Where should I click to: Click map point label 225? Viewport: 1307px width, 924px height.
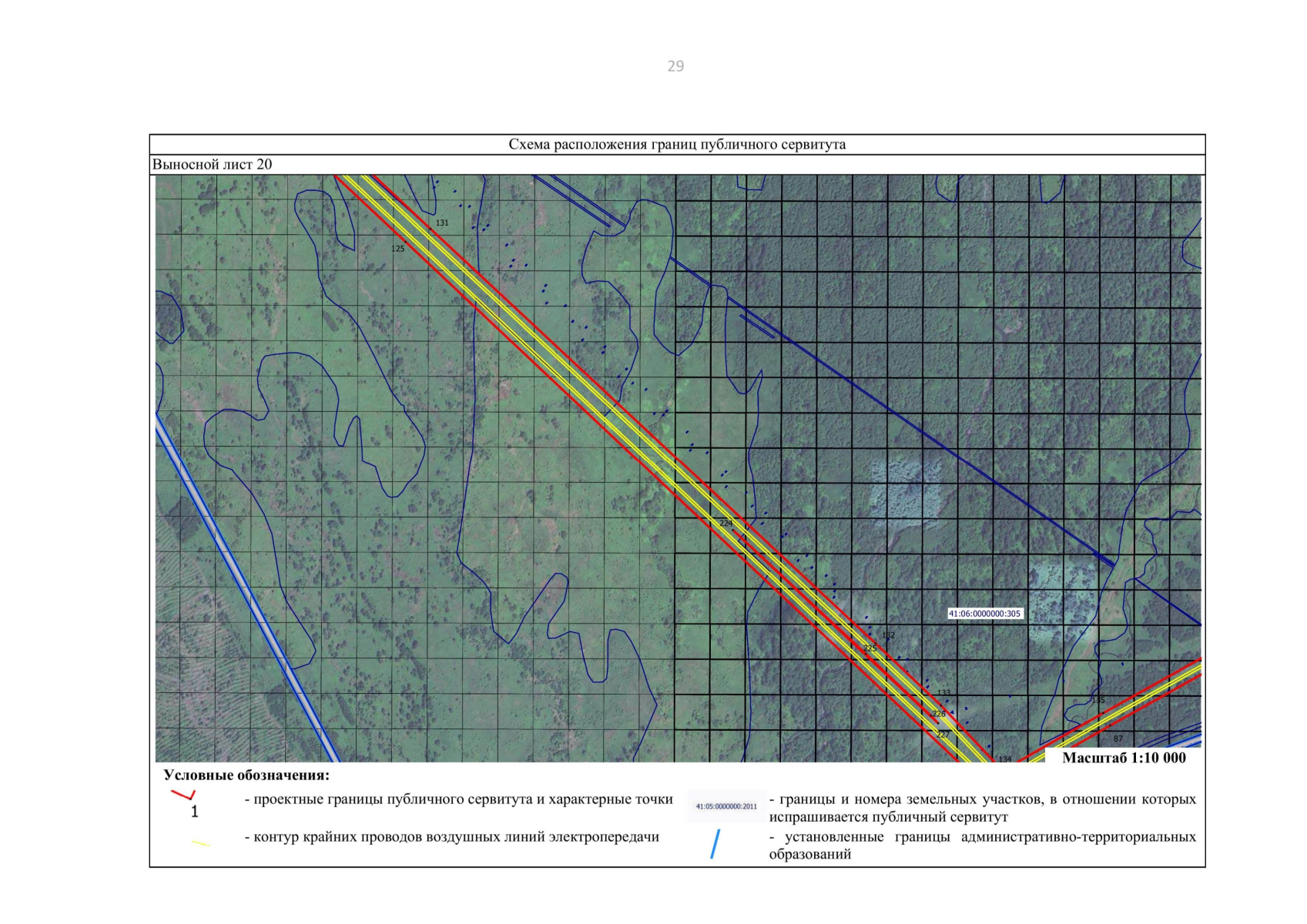pyautogui.click(x=870, y=648)
